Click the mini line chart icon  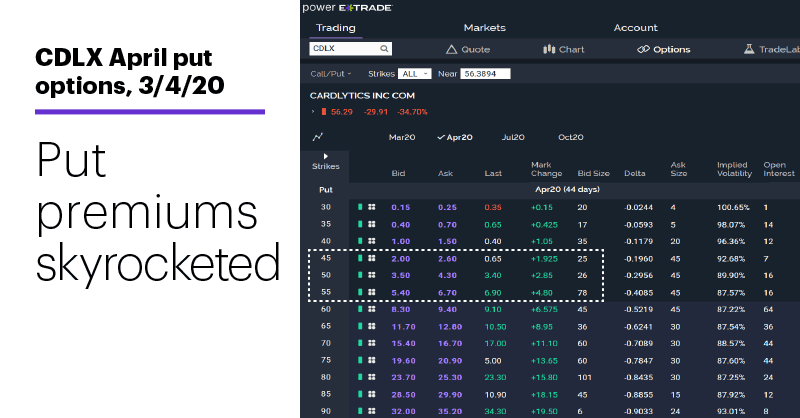(318, 137)
